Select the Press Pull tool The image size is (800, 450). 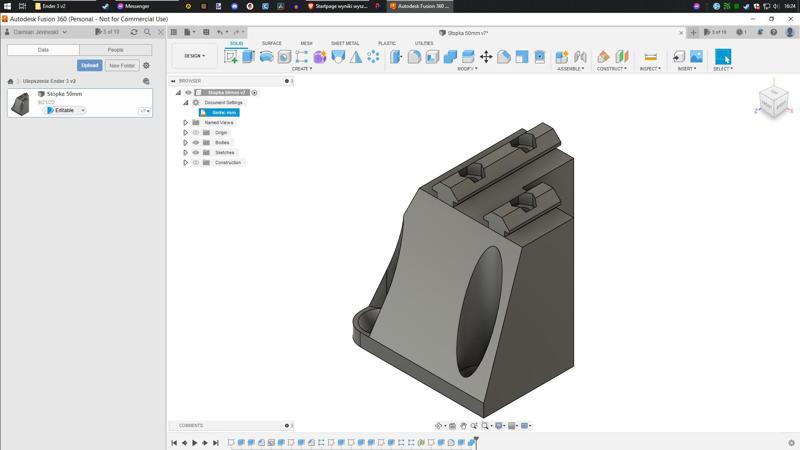[396, 57]
